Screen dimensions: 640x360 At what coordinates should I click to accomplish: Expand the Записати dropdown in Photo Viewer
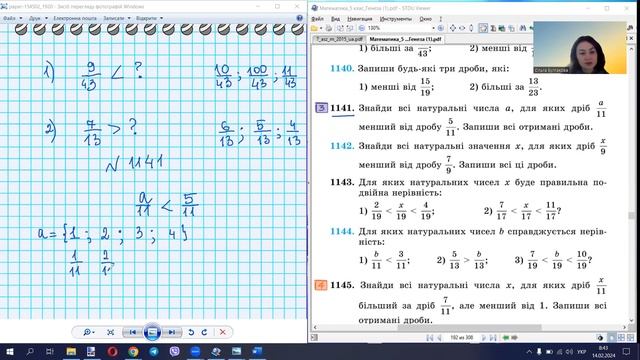tap(116, 18)
